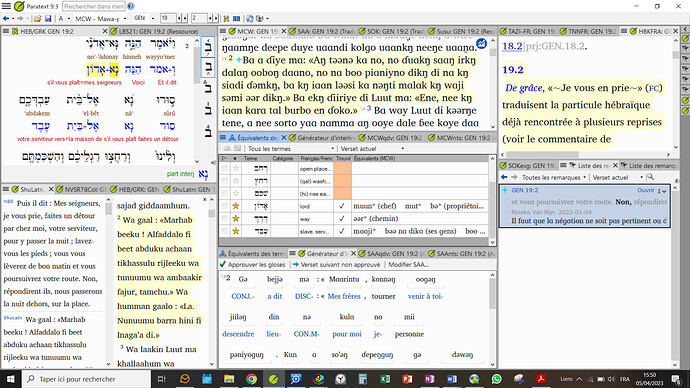This screenshot has height=388, width=690.
Task: Open the Paratext main hamburger menu
Action: (6, 6)
